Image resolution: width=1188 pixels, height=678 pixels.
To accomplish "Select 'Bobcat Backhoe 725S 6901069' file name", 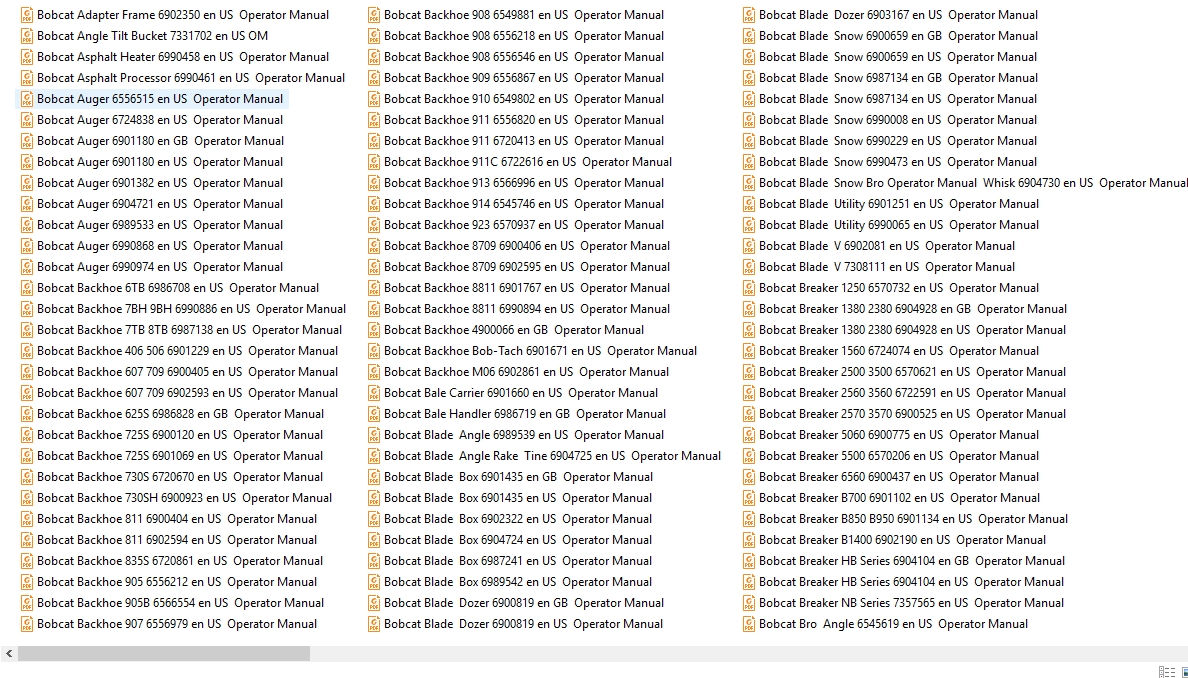I will [180, 455].
